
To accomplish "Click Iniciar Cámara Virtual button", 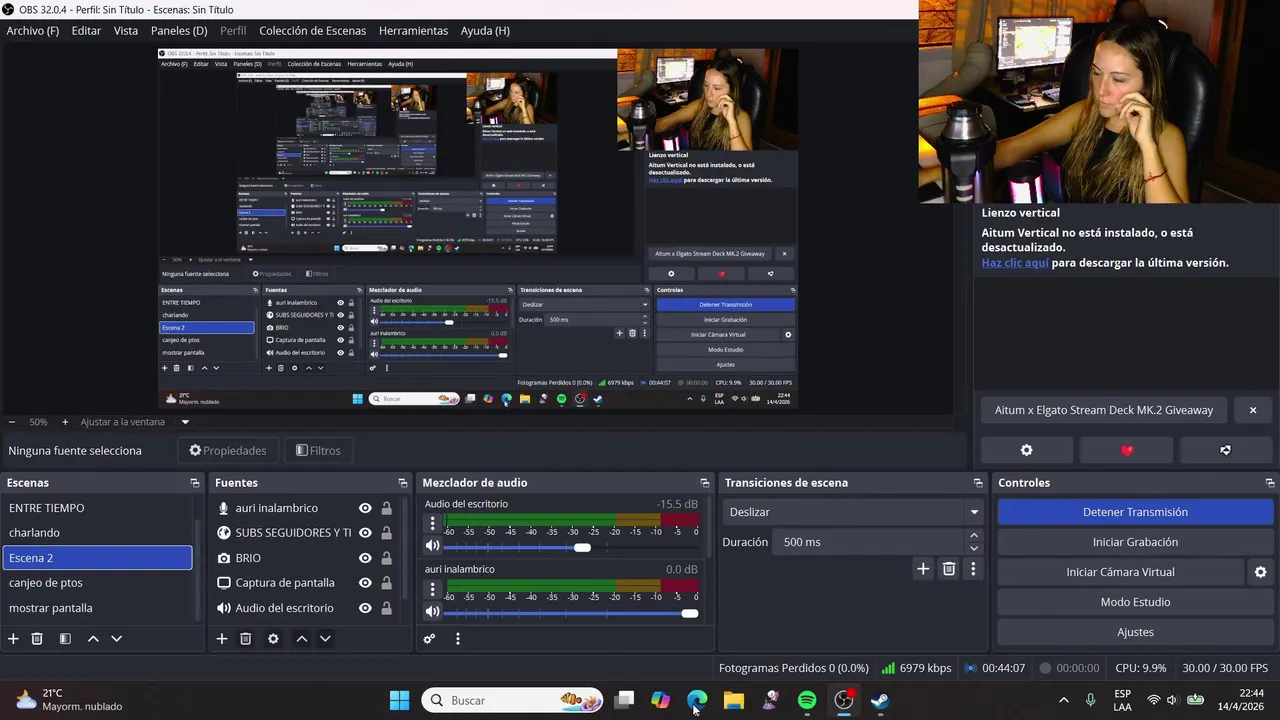I will pyautogui.click(x=1120, y=572).
